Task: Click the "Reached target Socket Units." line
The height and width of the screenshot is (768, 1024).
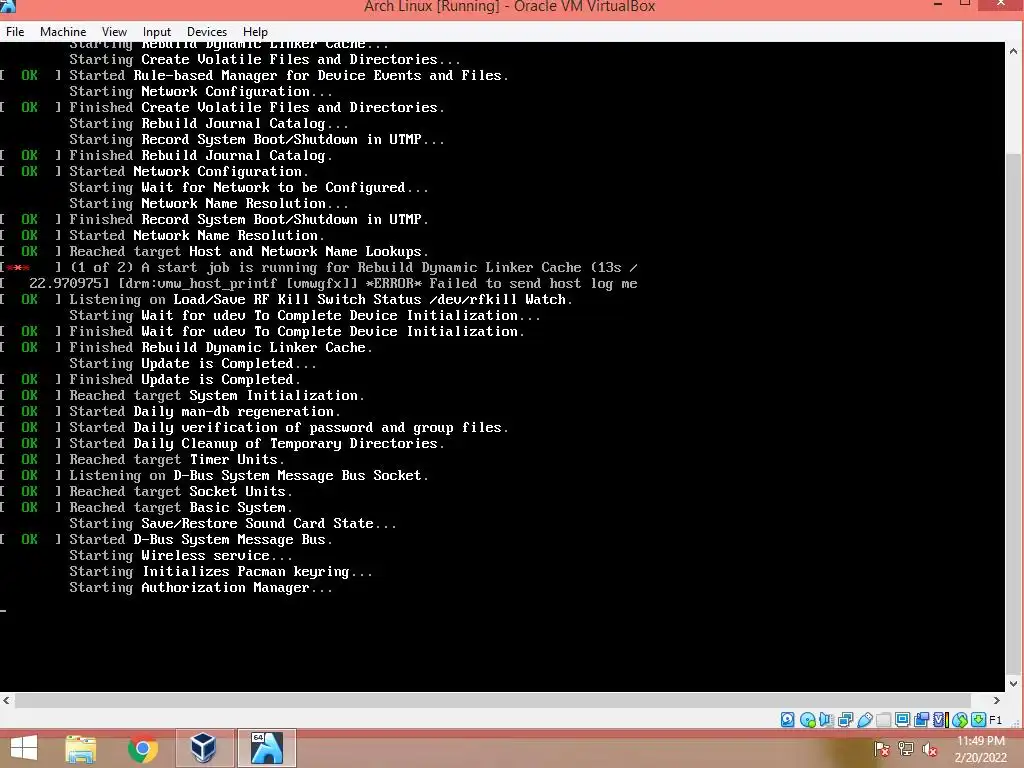Action: [146, 492]
